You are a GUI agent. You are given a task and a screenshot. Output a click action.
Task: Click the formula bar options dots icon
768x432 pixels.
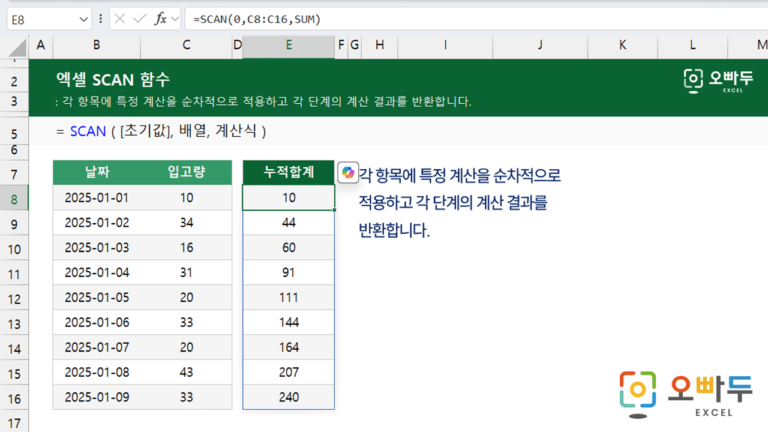[x=100, y=19]
